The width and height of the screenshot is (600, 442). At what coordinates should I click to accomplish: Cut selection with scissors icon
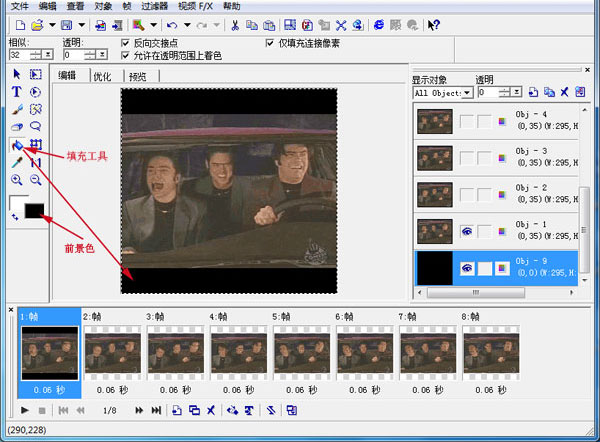(235, 25)
